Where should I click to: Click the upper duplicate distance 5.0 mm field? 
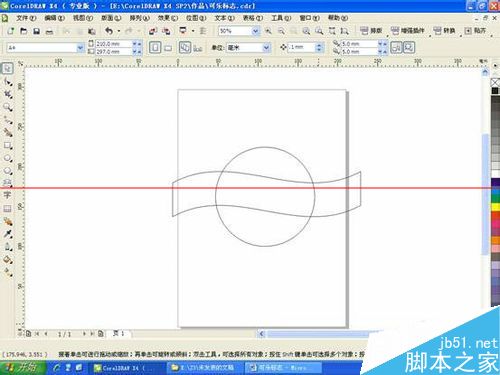[359, 44]
